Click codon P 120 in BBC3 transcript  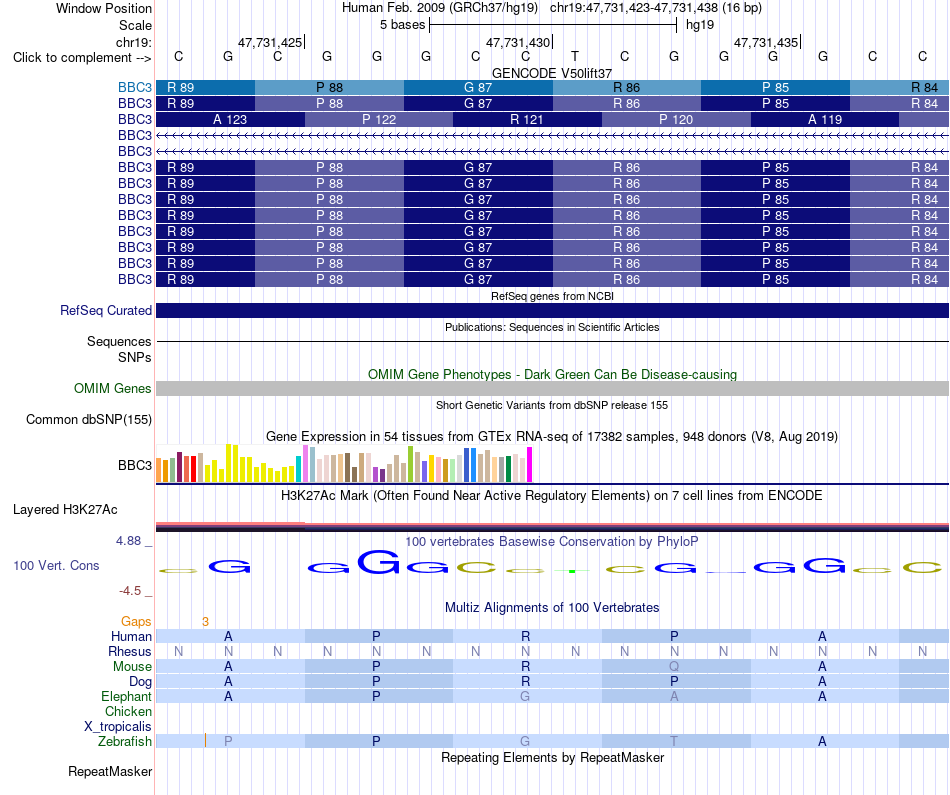click(676, 119)
